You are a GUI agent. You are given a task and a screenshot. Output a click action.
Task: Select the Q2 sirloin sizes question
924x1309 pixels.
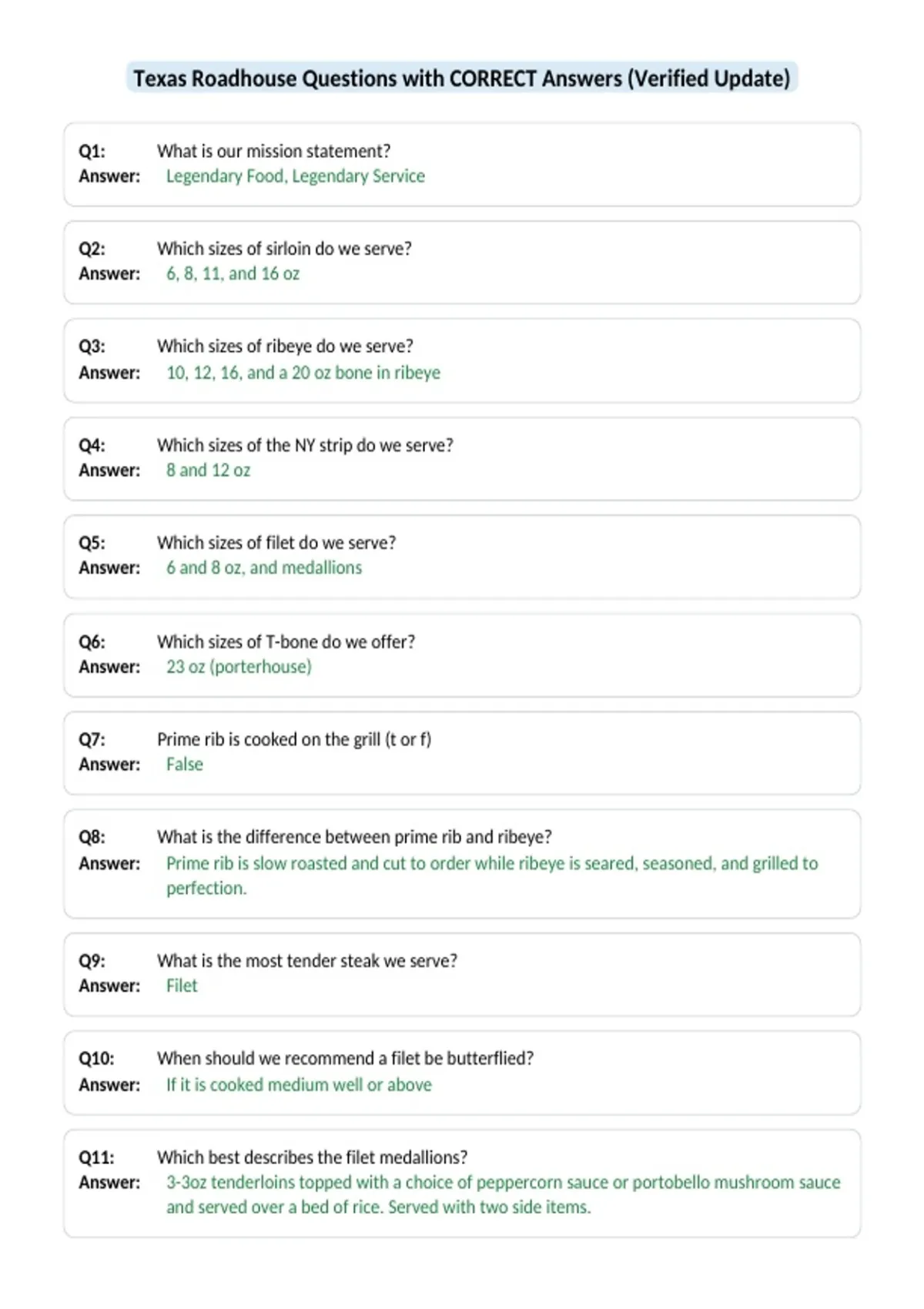tap(284, 249)
